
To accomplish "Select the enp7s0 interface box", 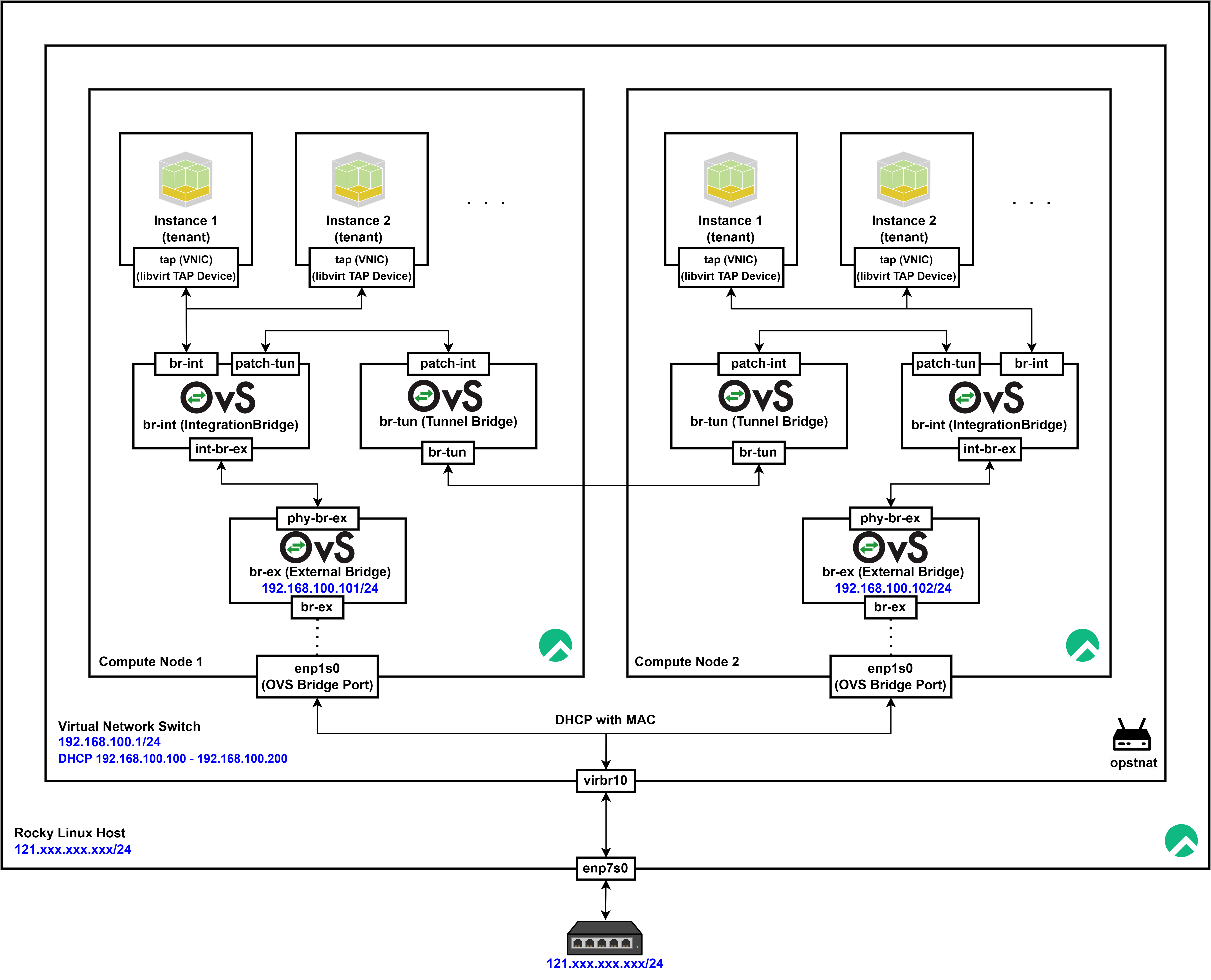I will 606,868.
